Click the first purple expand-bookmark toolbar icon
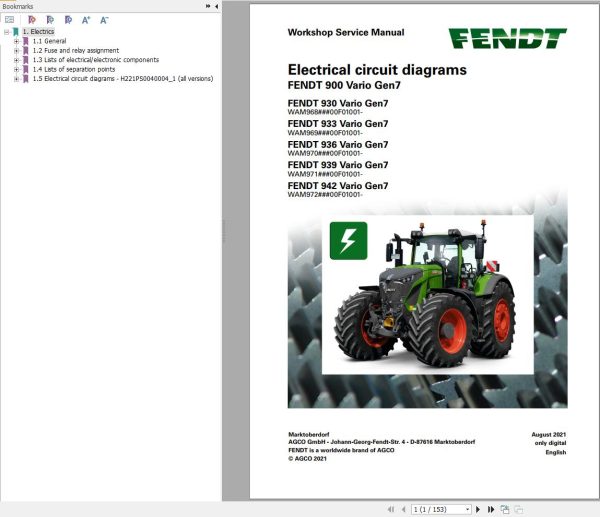 tap(32, 20)
